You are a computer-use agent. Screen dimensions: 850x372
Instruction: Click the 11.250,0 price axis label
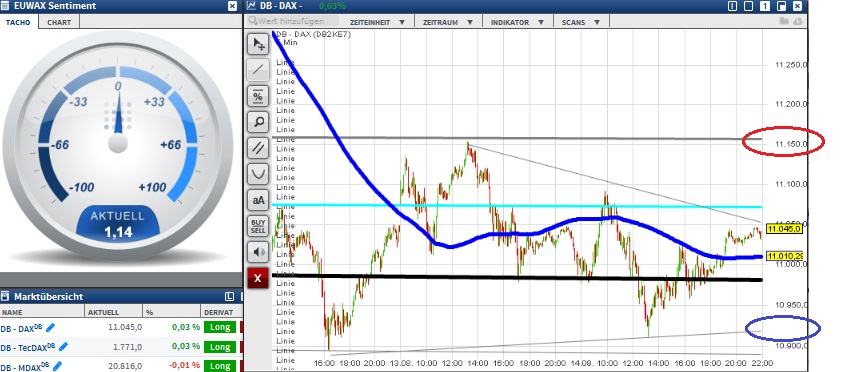tap(791, 65)
